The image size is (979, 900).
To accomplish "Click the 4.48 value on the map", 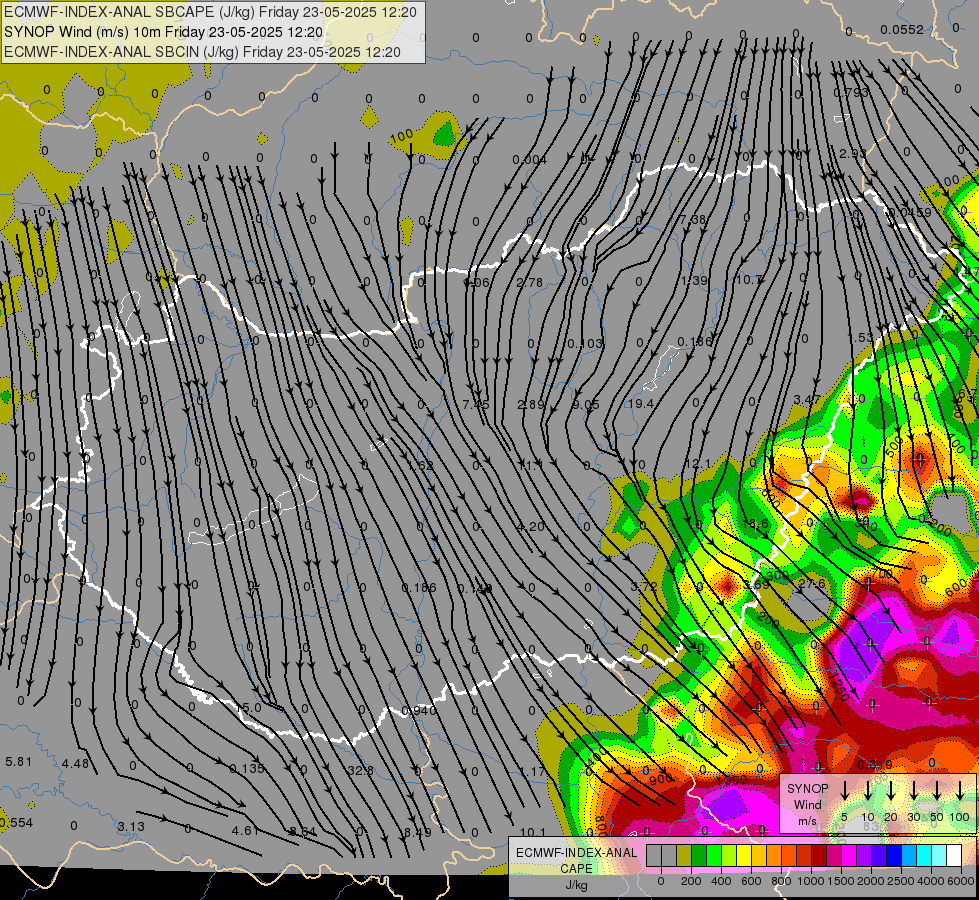I will tap(75, 763).
